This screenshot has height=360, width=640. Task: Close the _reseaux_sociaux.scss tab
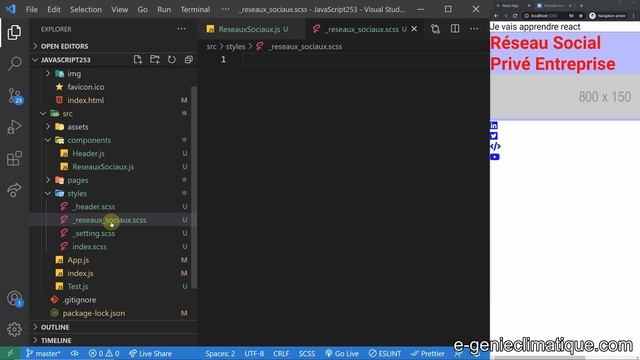pyautogui.click(x=414, y=29)
